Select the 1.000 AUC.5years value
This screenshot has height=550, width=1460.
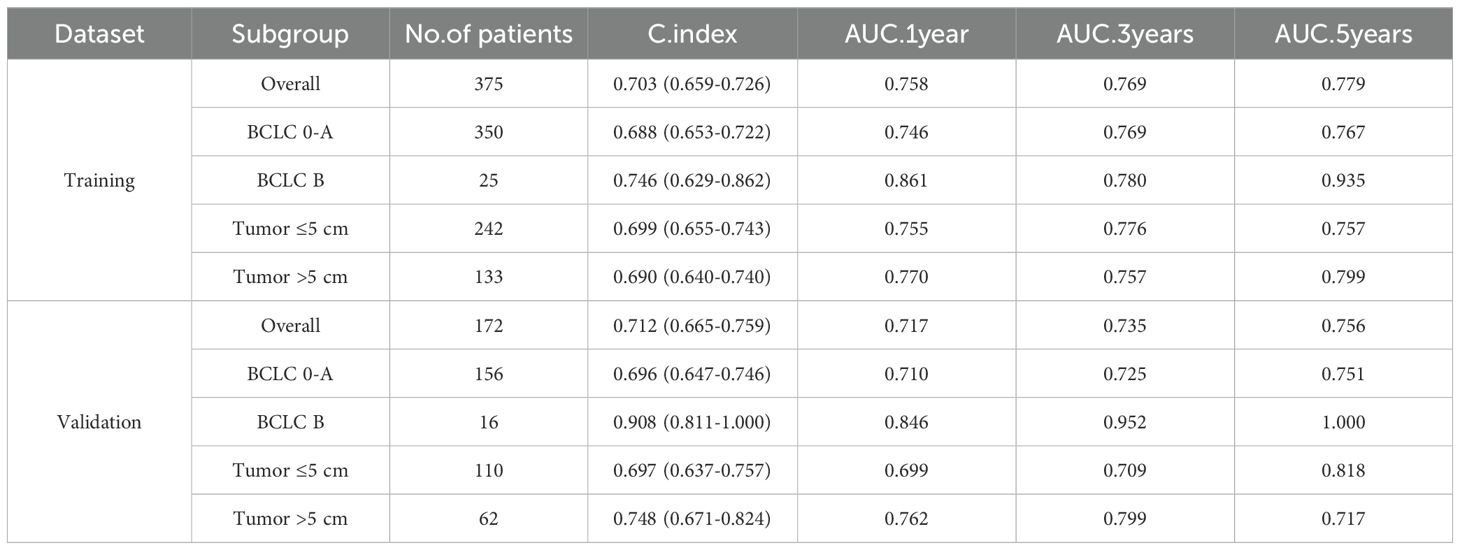click(x=1344, y=422)
